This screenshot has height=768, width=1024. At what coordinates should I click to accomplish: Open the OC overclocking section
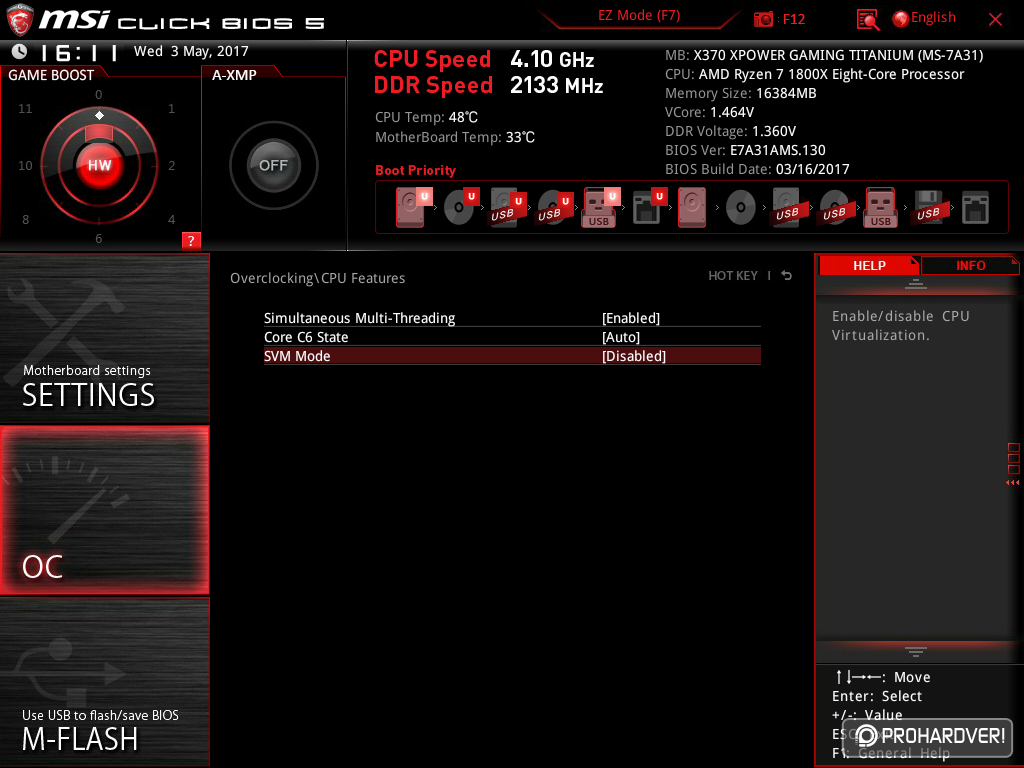pyautogui.click(x=104, y=510)
